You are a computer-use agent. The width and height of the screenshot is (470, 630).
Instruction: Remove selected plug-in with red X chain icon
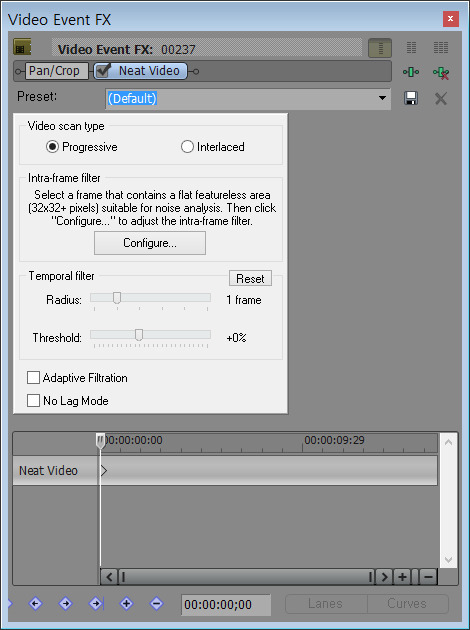click(441, 73)
